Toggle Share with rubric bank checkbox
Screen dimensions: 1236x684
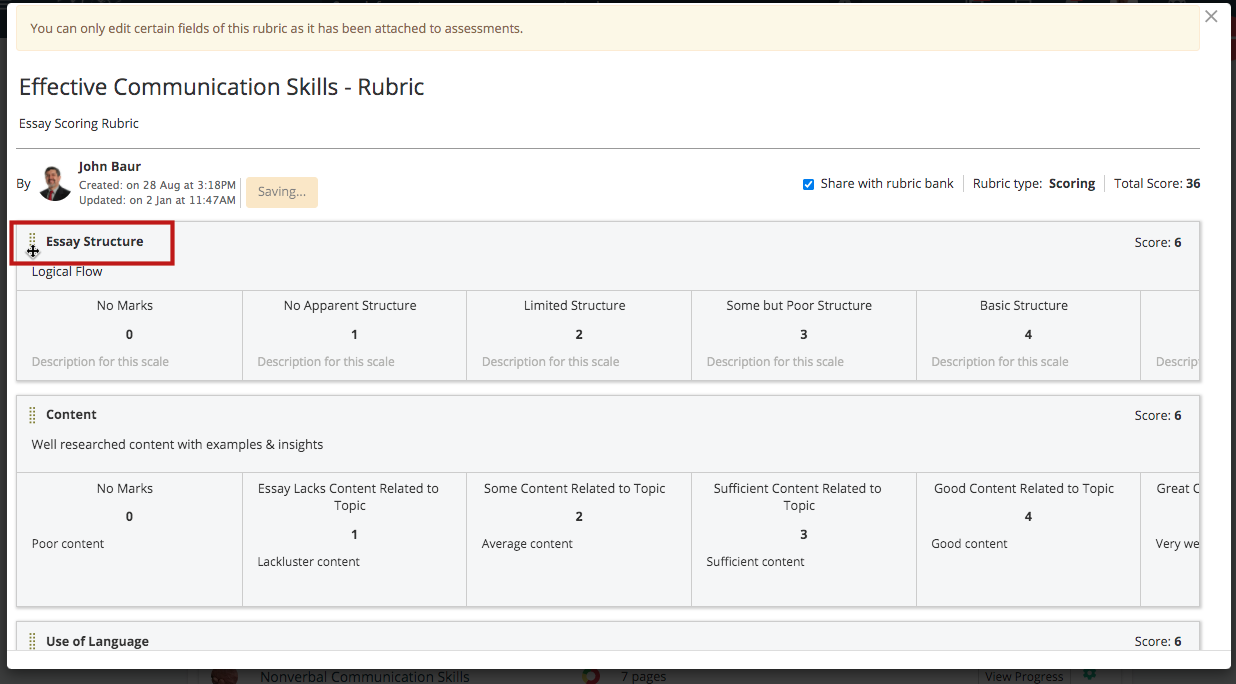tap(808, 184)
